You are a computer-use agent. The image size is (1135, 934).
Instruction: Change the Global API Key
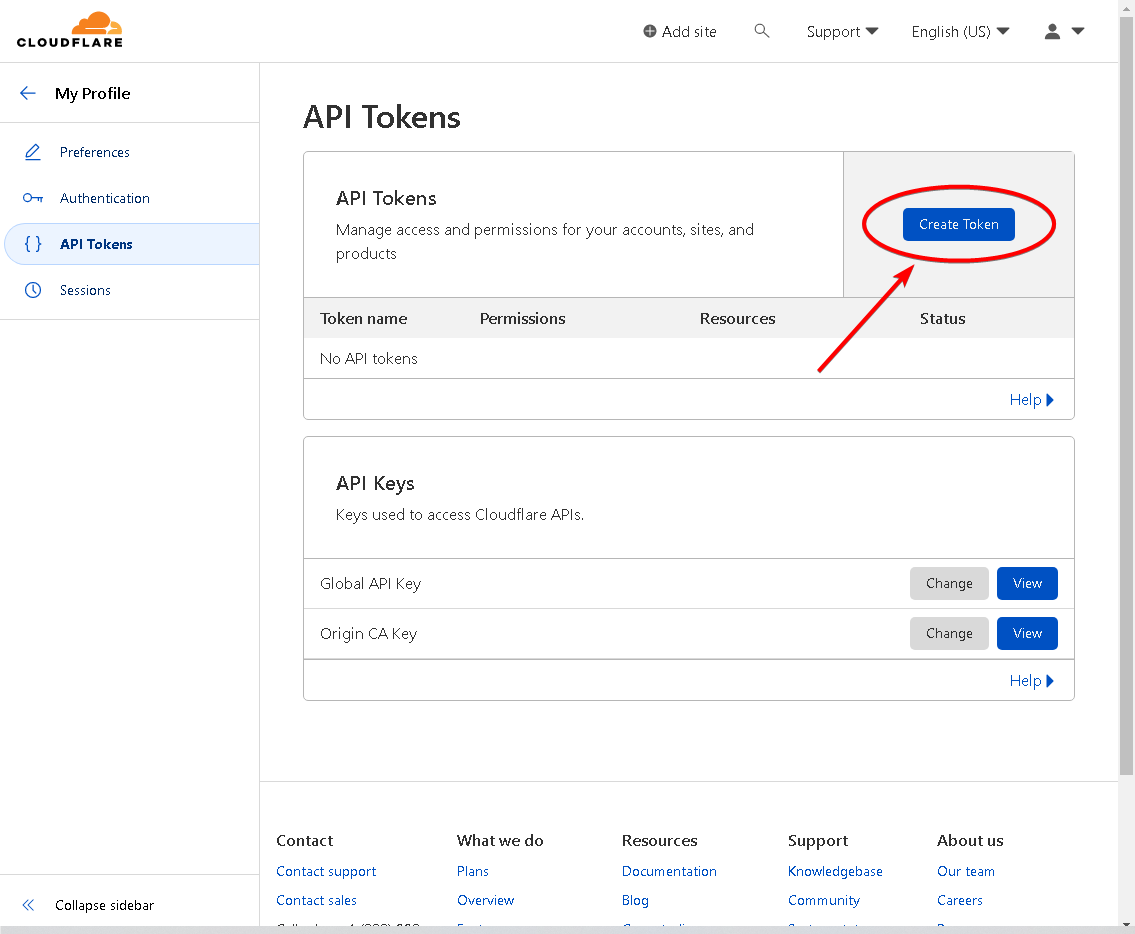click(949, 584)
